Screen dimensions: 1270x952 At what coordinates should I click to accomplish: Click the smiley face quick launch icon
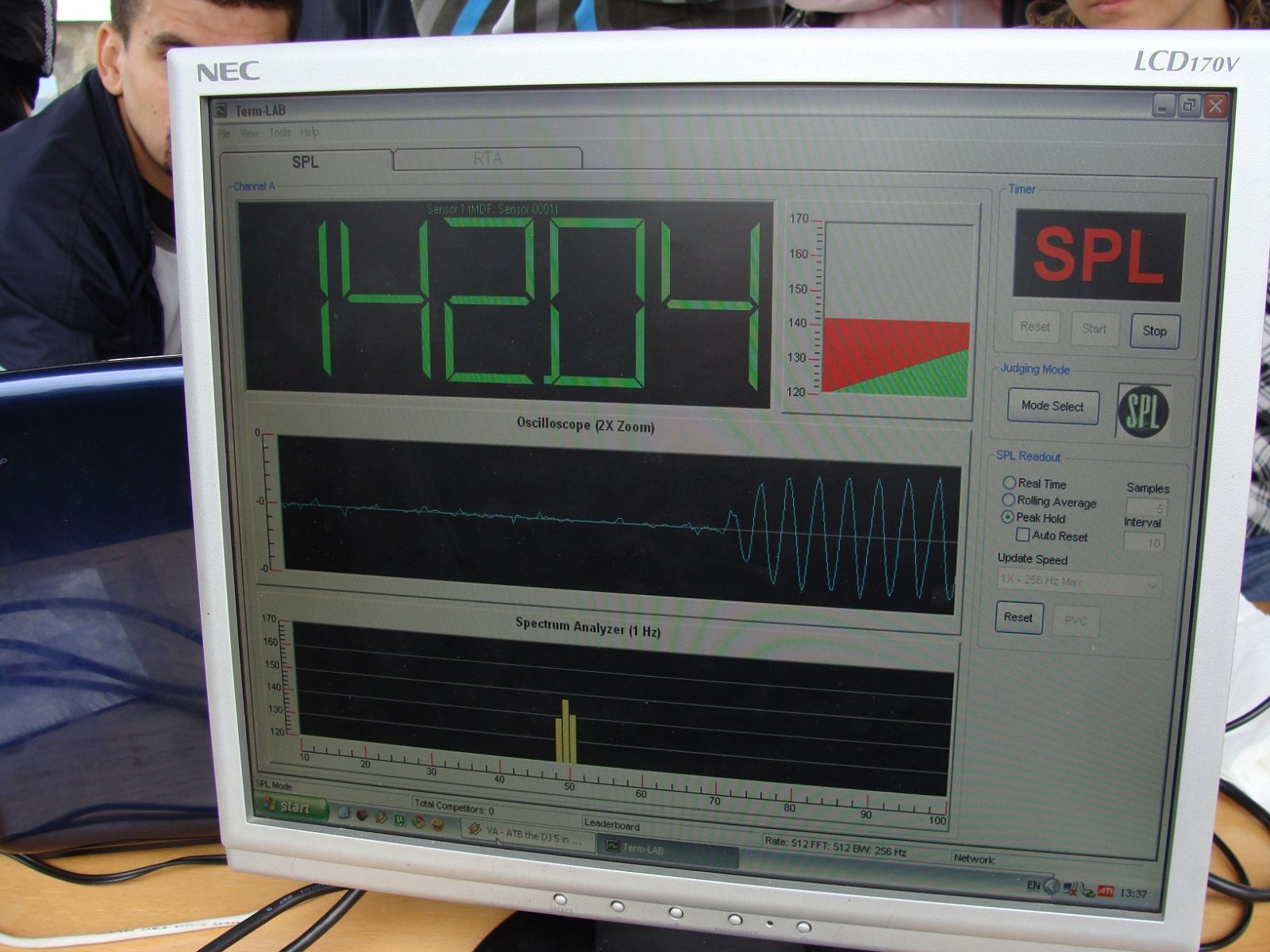(x=437, y=824)
